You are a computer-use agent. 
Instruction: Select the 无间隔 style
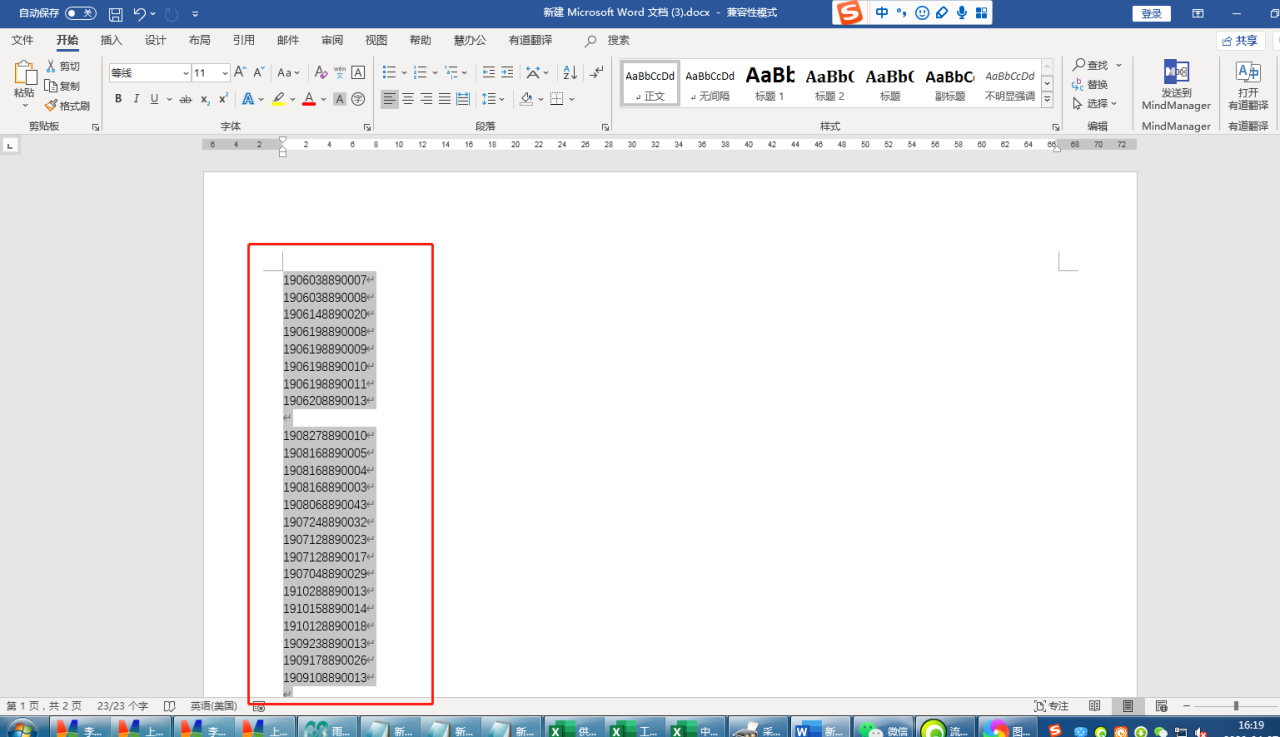tap(709, 83)
